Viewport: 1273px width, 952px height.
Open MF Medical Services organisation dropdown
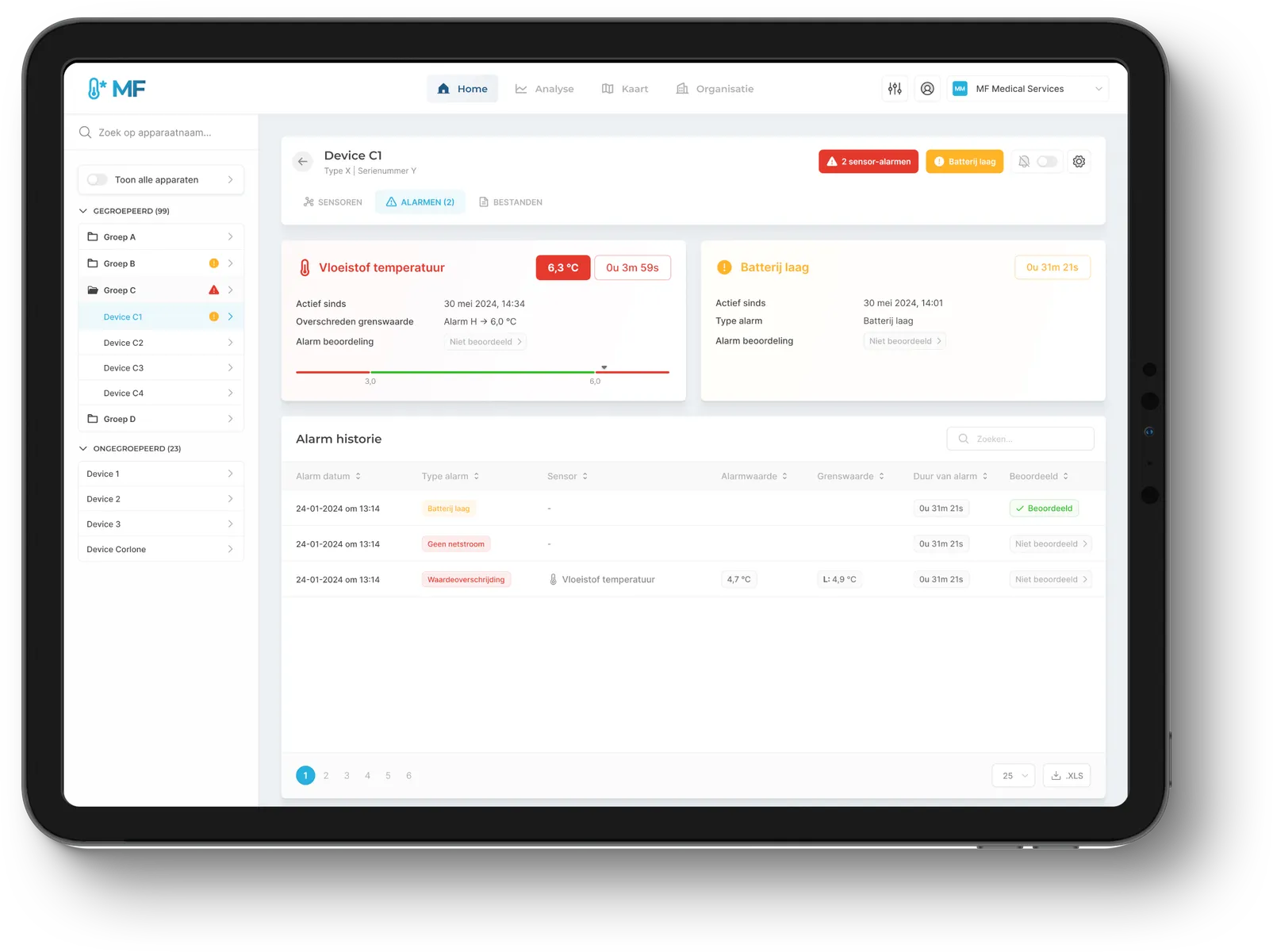click(1028, 89)
